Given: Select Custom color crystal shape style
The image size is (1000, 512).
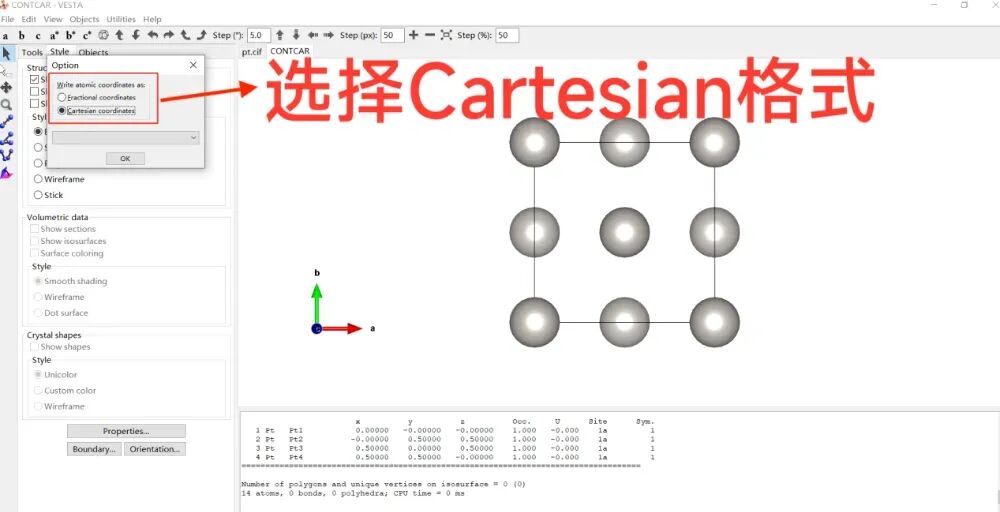Looking at the screenshot, I should pyautogui.click(x=65, y=390).
